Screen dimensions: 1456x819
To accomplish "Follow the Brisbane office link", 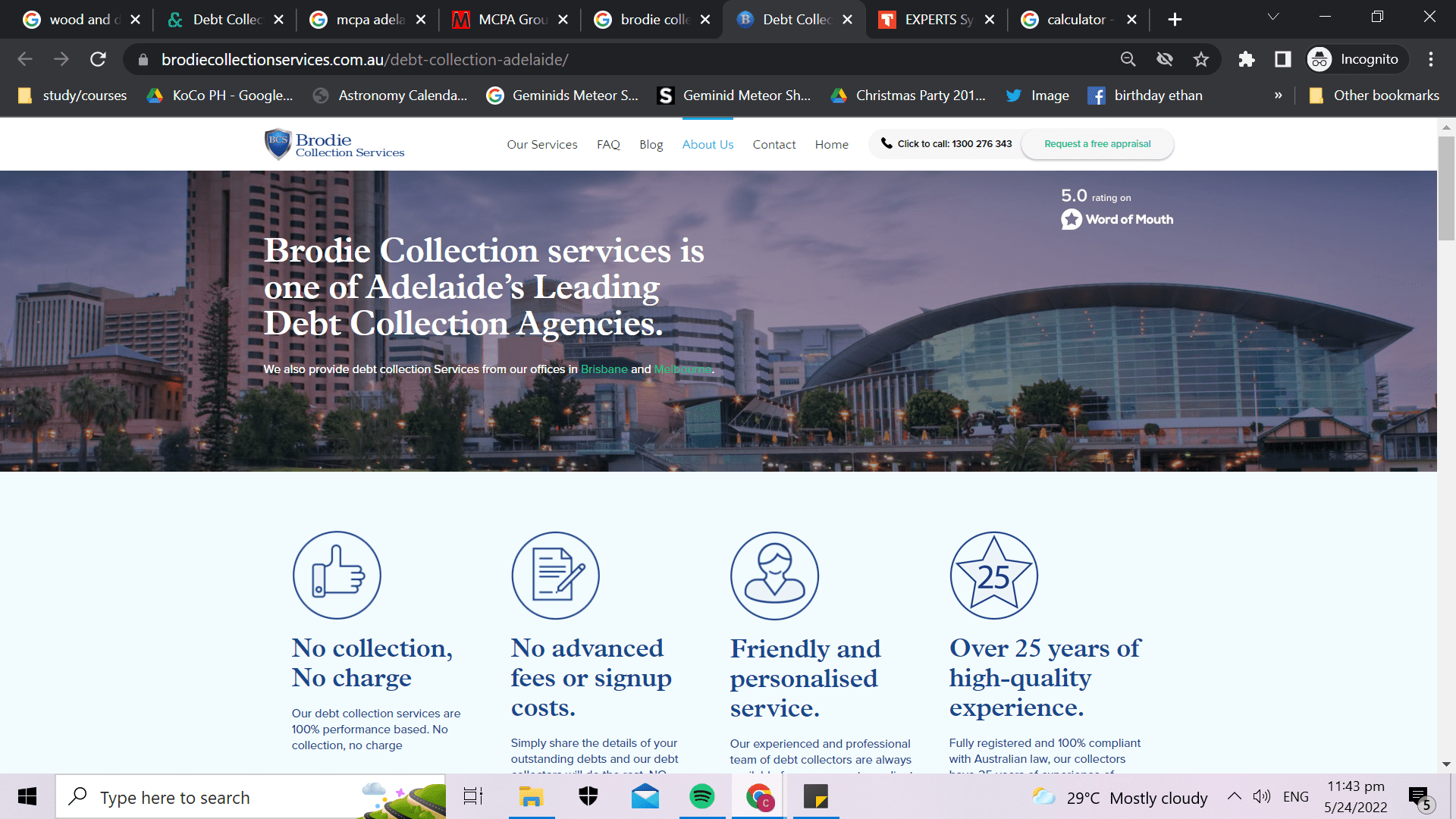I will 604,369.
